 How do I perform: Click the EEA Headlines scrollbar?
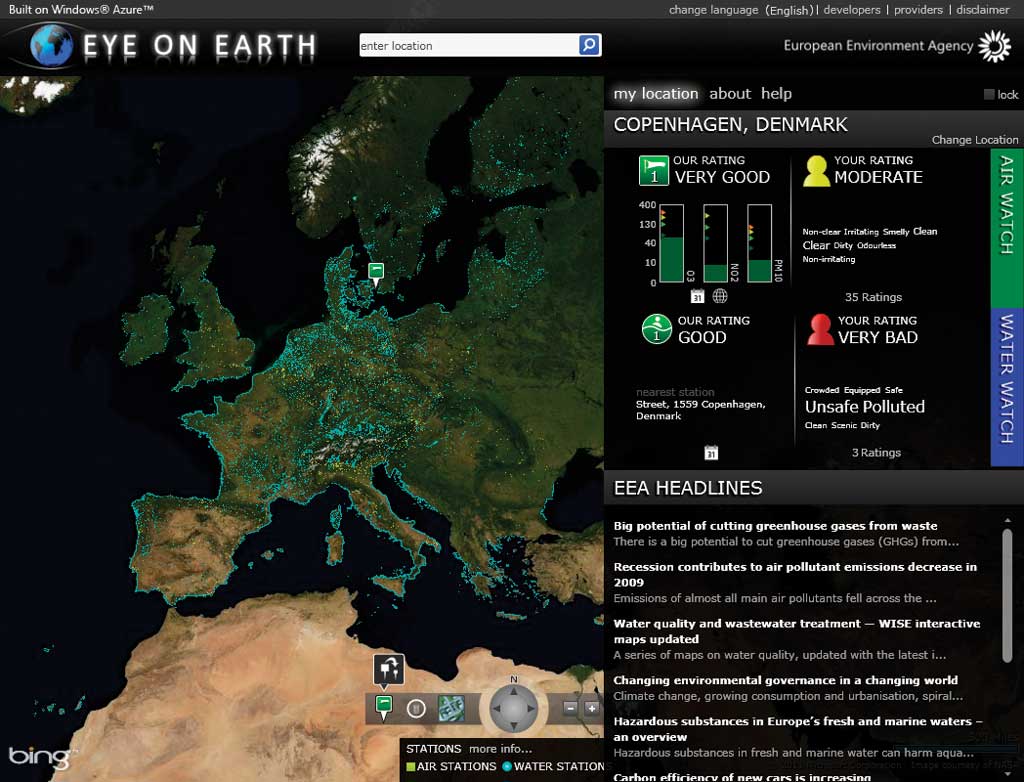pyautogui.click(x=1007, y=595)
